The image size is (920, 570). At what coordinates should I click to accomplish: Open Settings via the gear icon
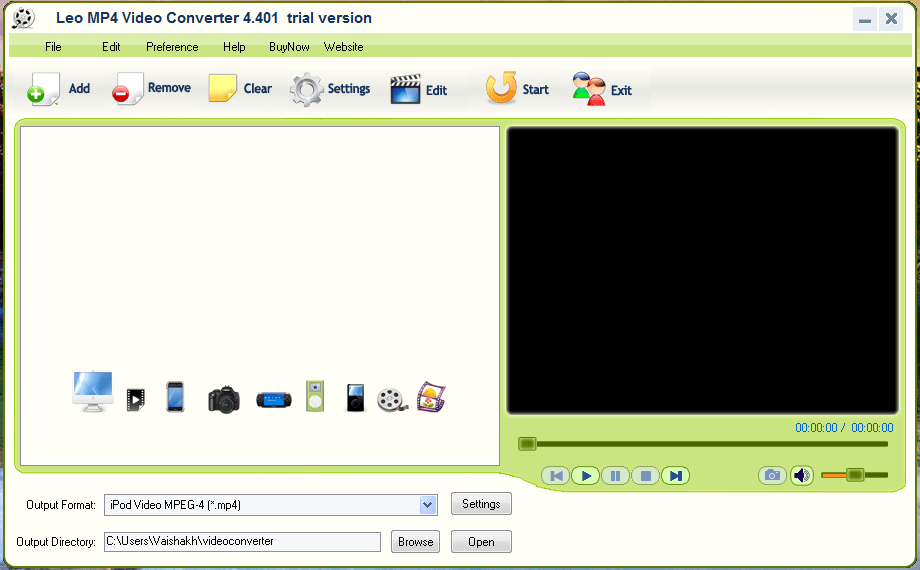pyautogui.click(x=306, y=90)
